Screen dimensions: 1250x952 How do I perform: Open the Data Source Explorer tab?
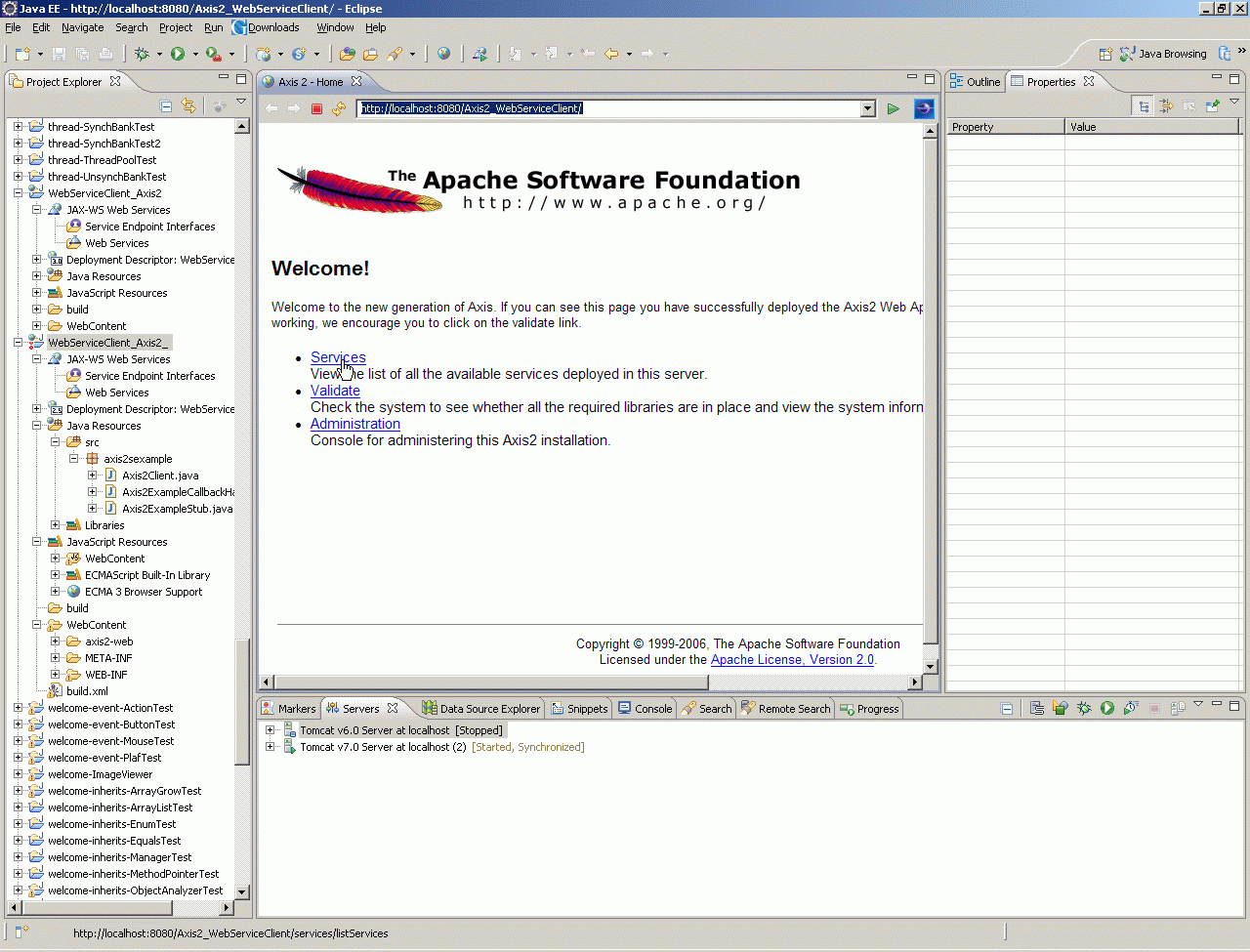(x=481, y=709)
